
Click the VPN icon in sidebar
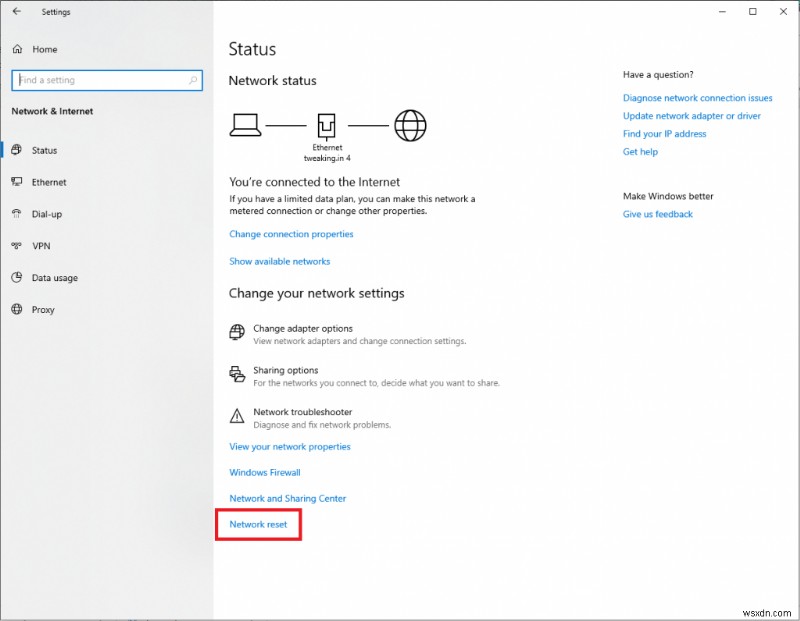(x=17, y=245)
